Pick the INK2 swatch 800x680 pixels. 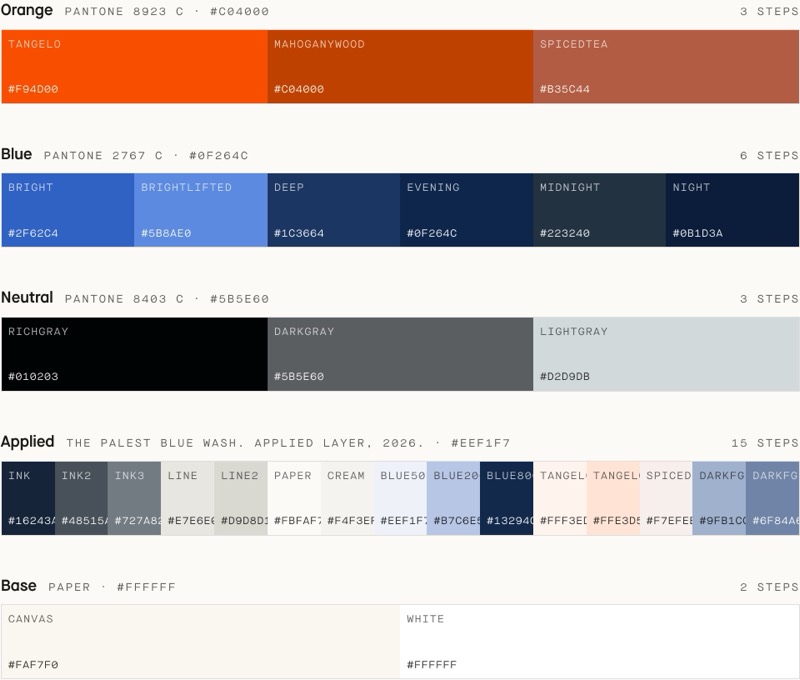coord(81,498)
